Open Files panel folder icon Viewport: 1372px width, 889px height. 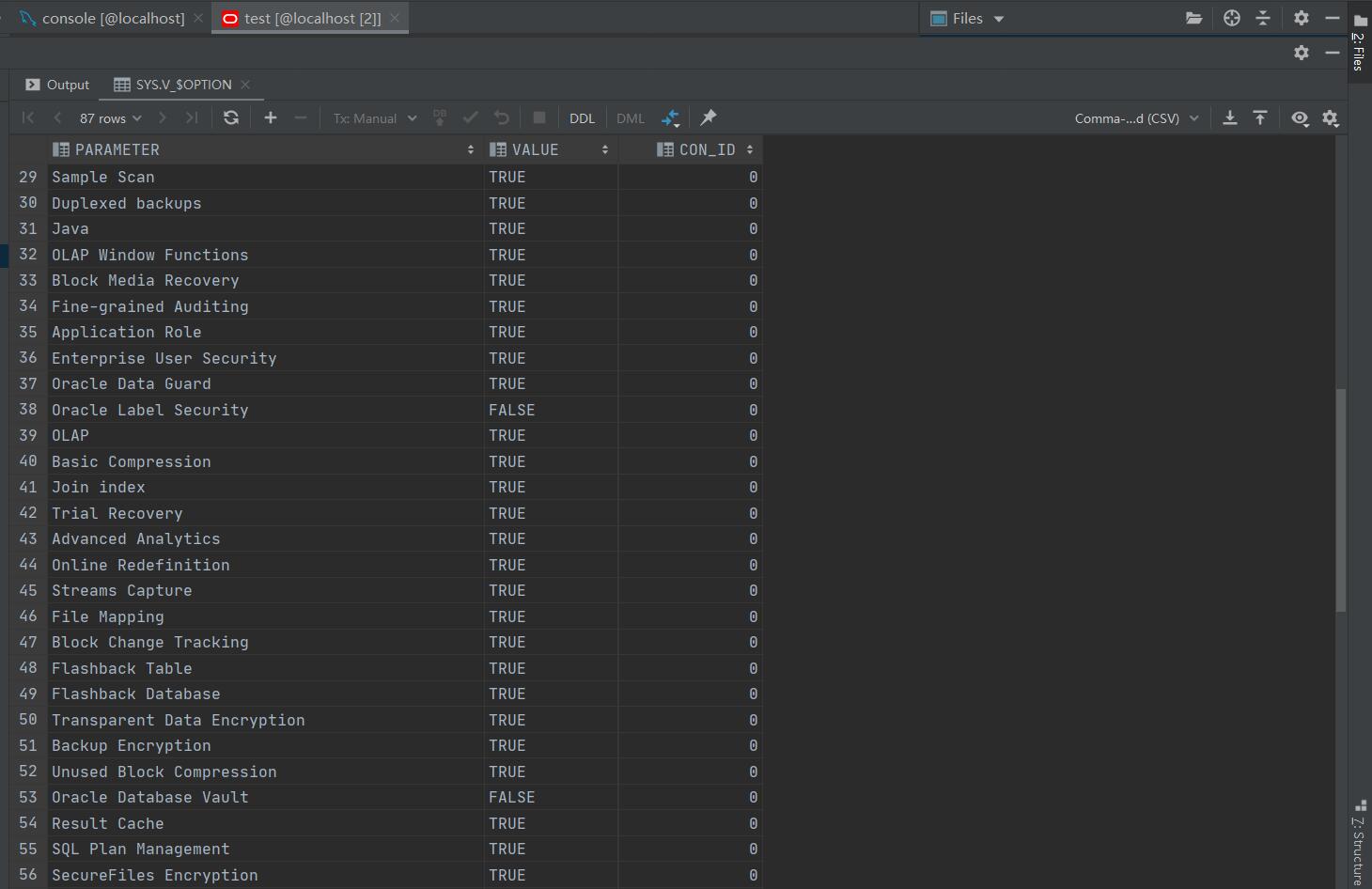(x=1193, y=18)
